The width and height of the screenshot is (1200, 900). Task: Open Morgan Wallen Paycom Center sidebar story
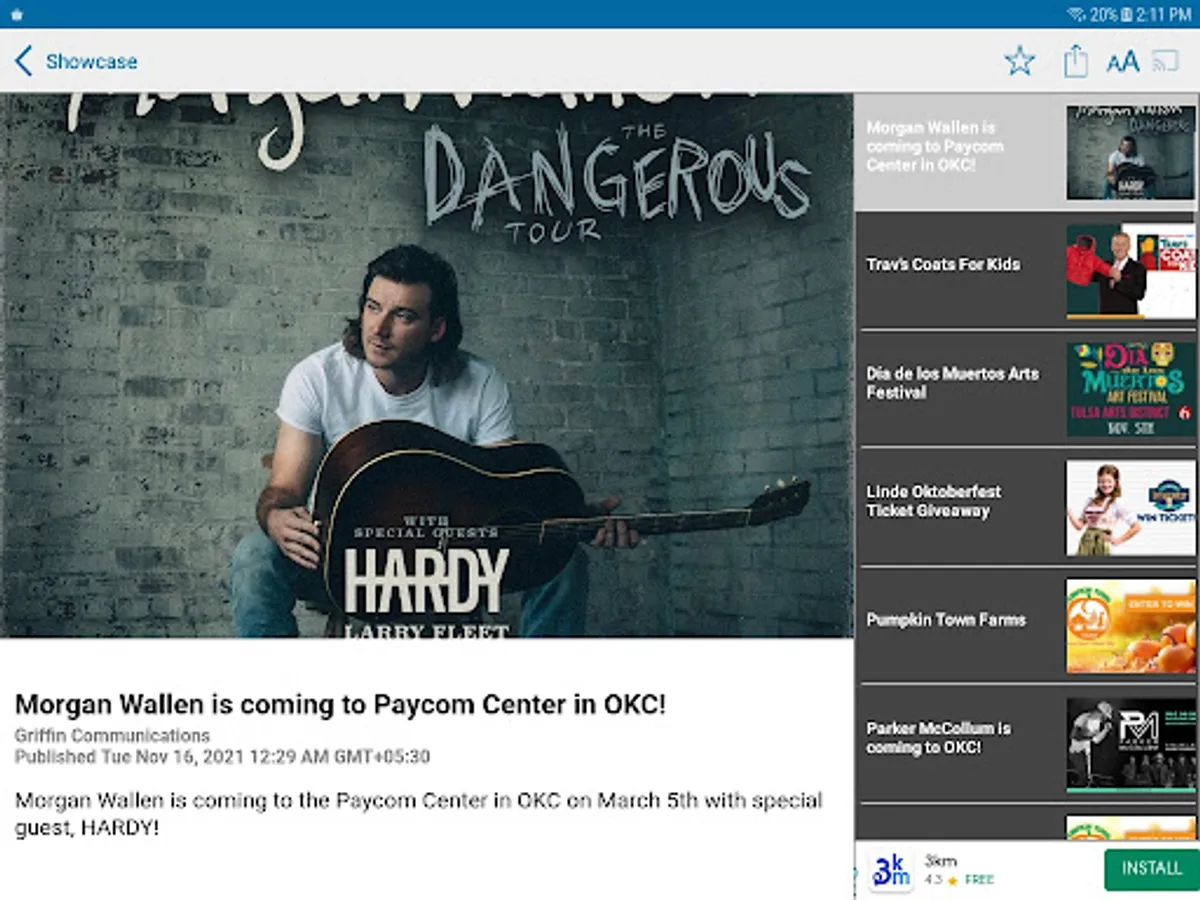click(x=1027, y=152)
